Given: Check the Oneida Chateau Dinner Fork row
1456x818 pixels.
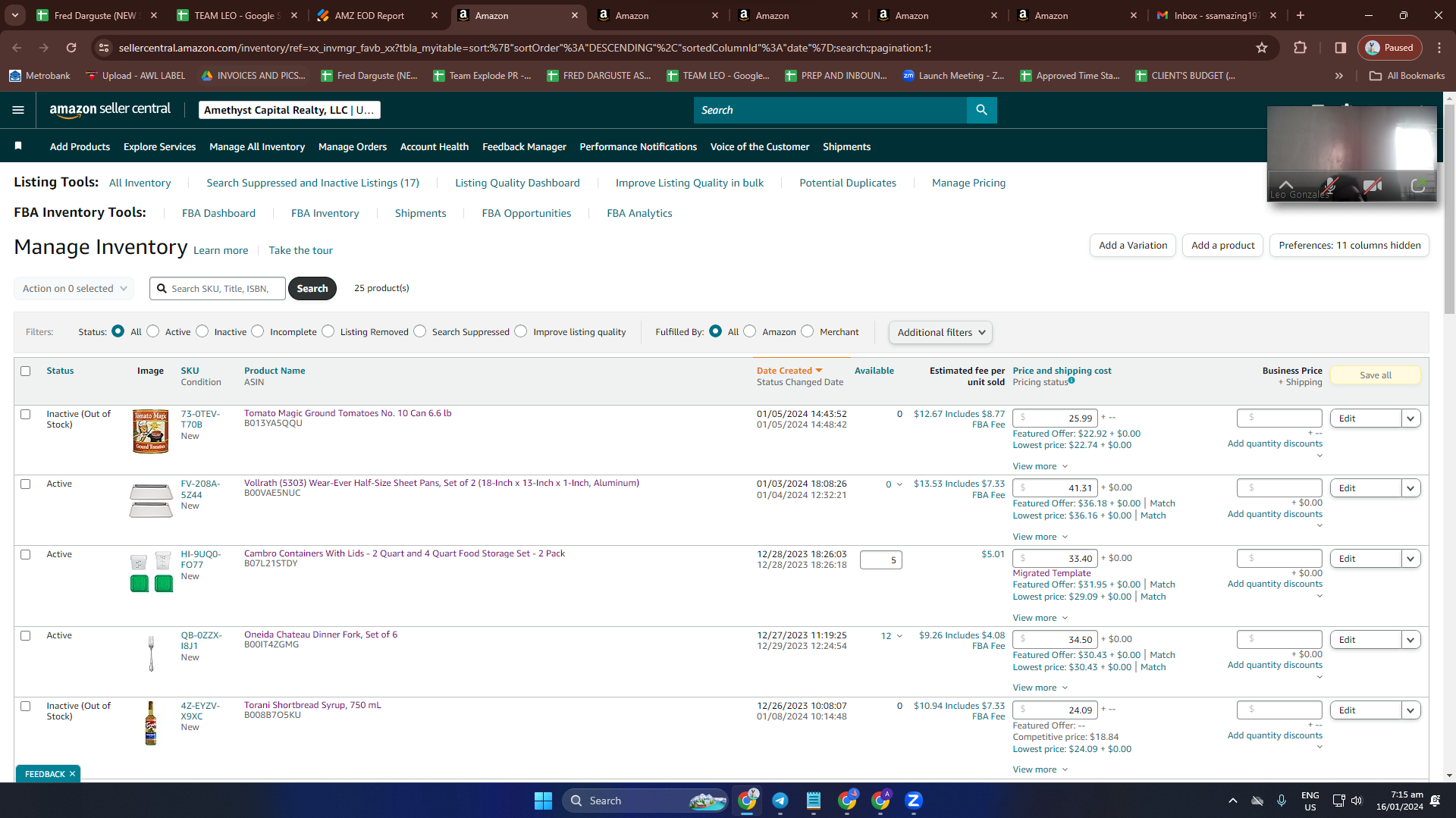Looking at the screenshot, I should point(26,636).
